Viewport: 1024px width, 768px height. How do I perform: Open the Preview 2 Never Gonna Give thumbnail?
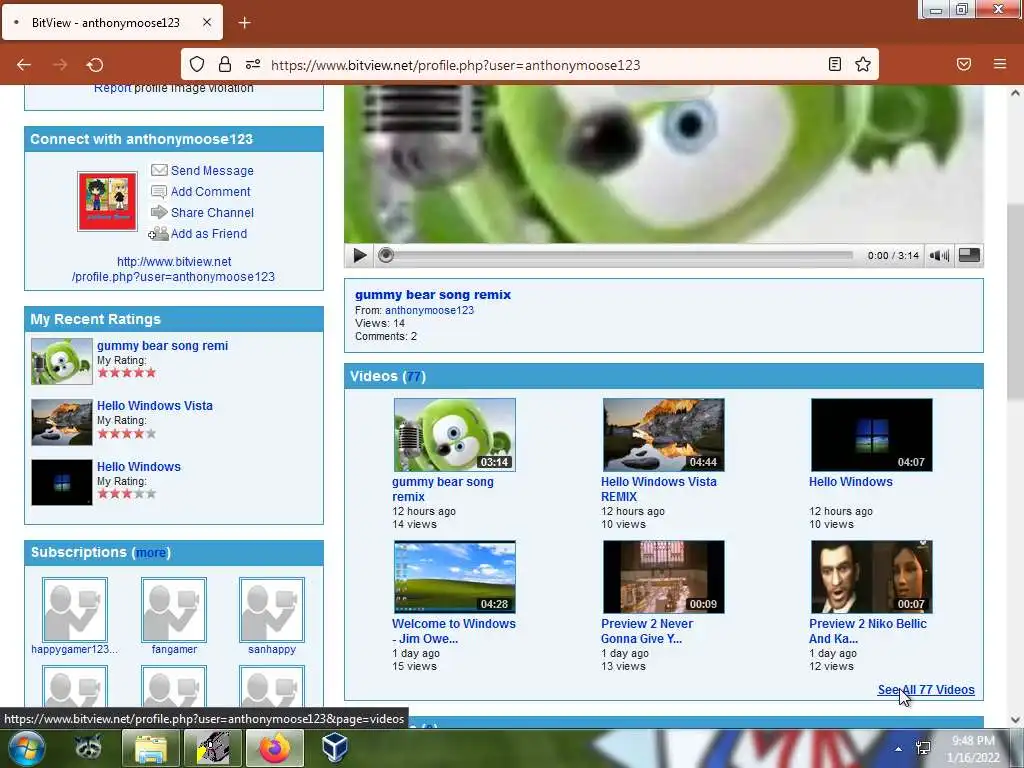tap(664, 577)
